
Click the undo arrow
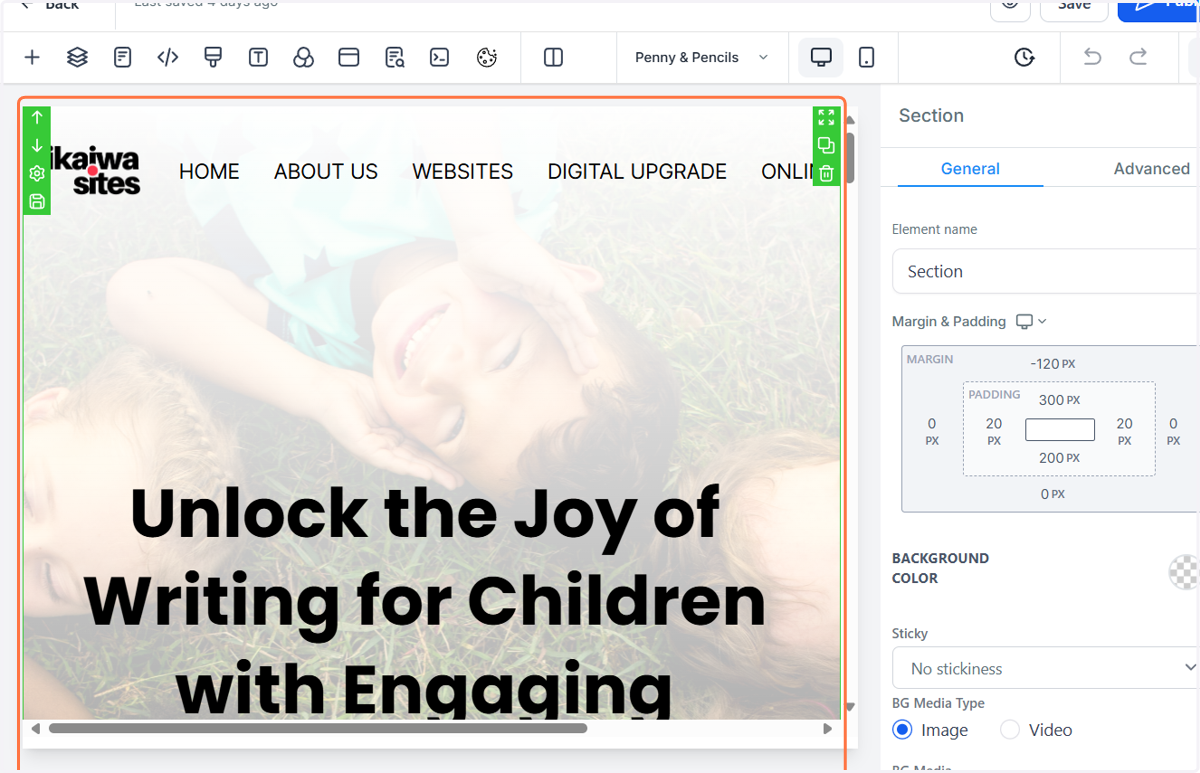click(x=1092, y=58)
